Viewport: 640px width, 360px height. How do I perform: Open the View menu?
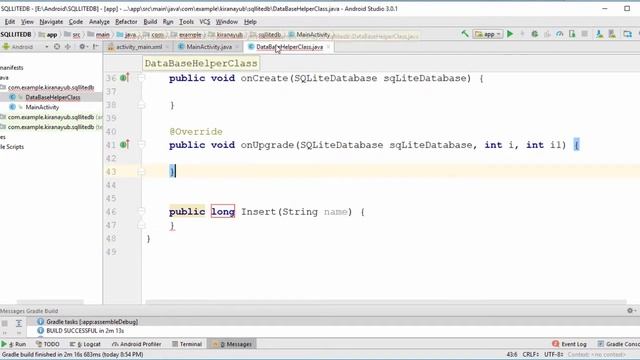(27, 22)
